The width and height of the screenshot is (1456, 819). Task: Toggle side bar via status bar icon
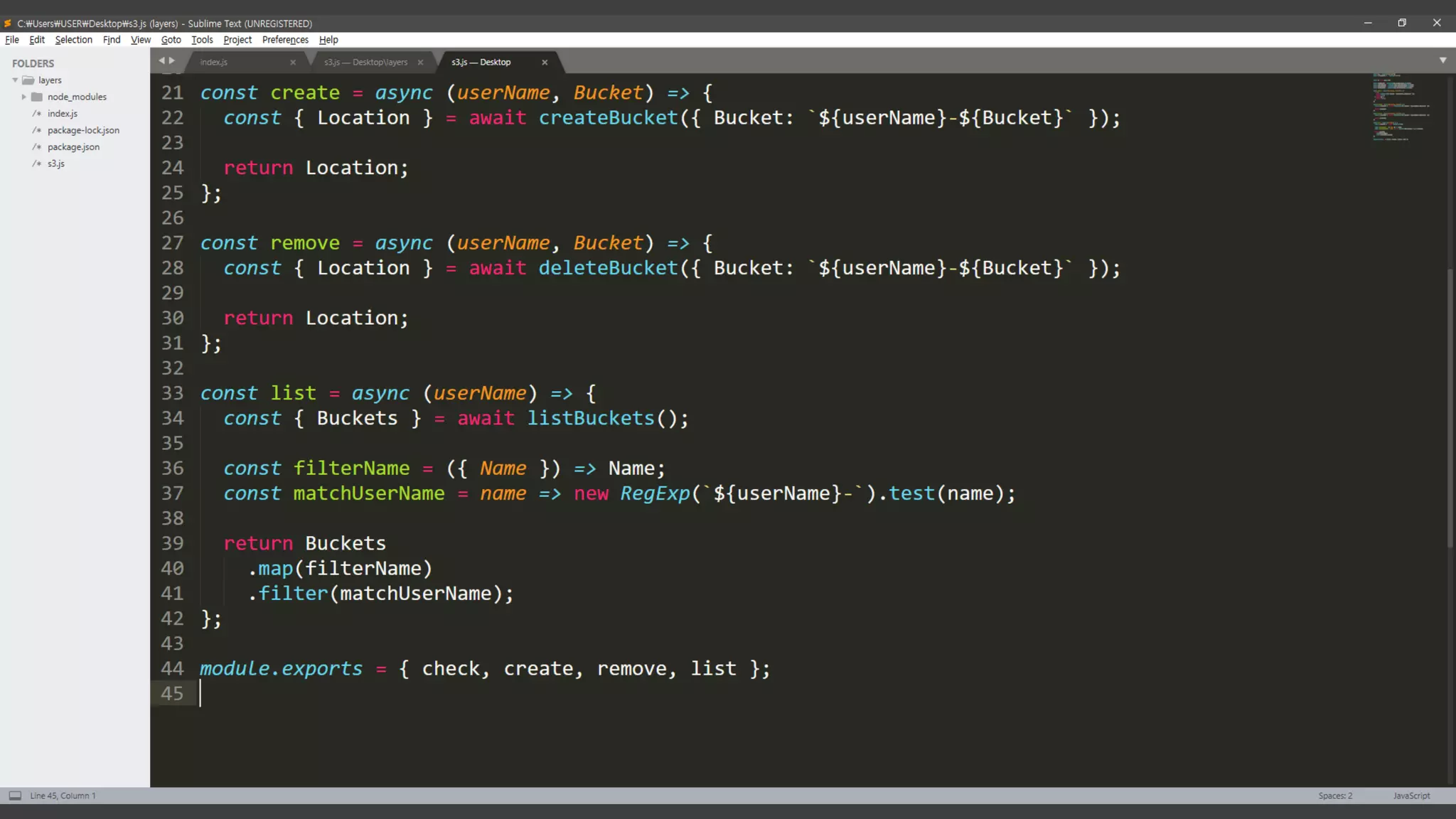pos(15,796)
